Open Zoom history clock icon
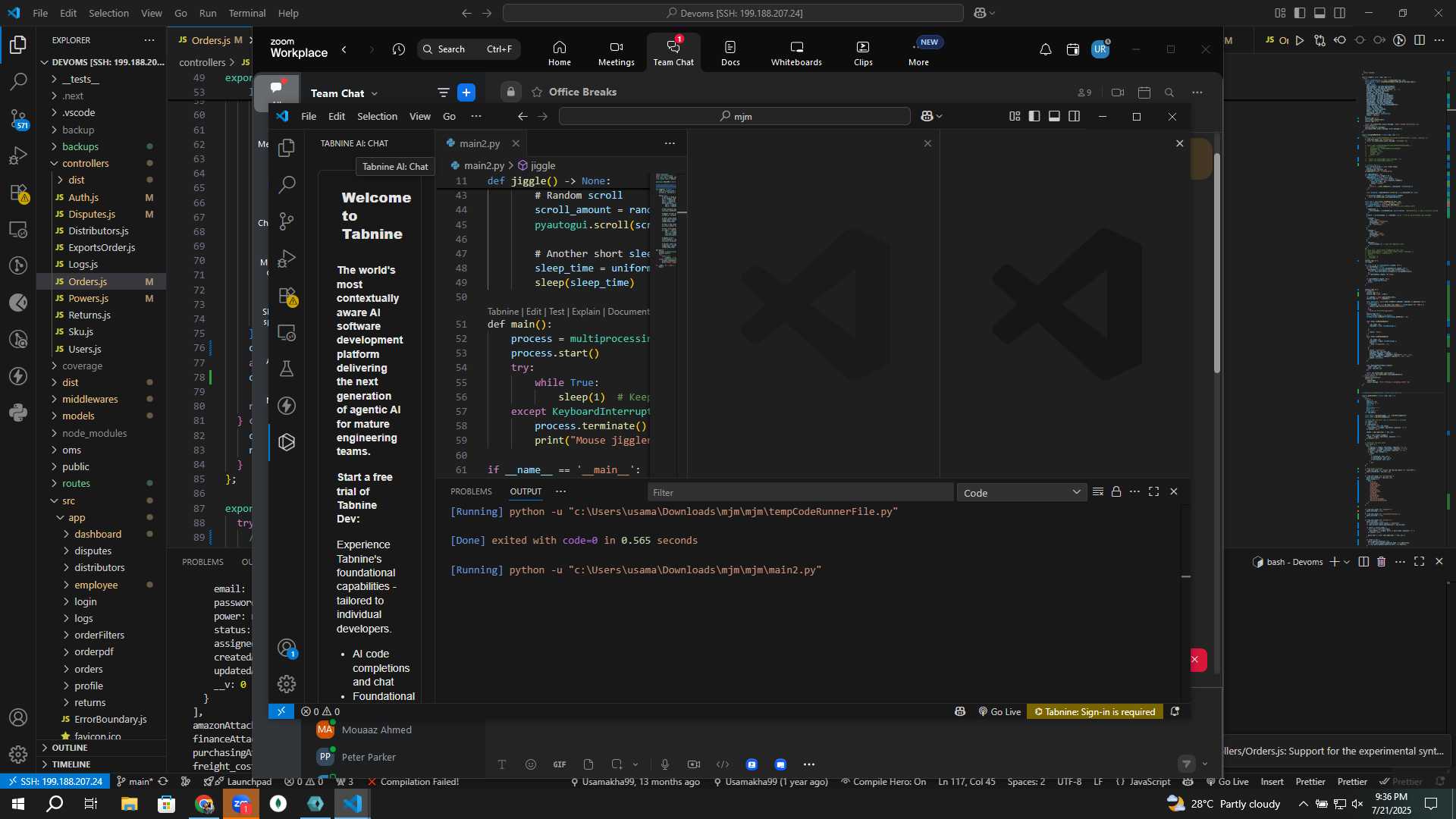The image size is (1456, 819). [x=399, y=49]
